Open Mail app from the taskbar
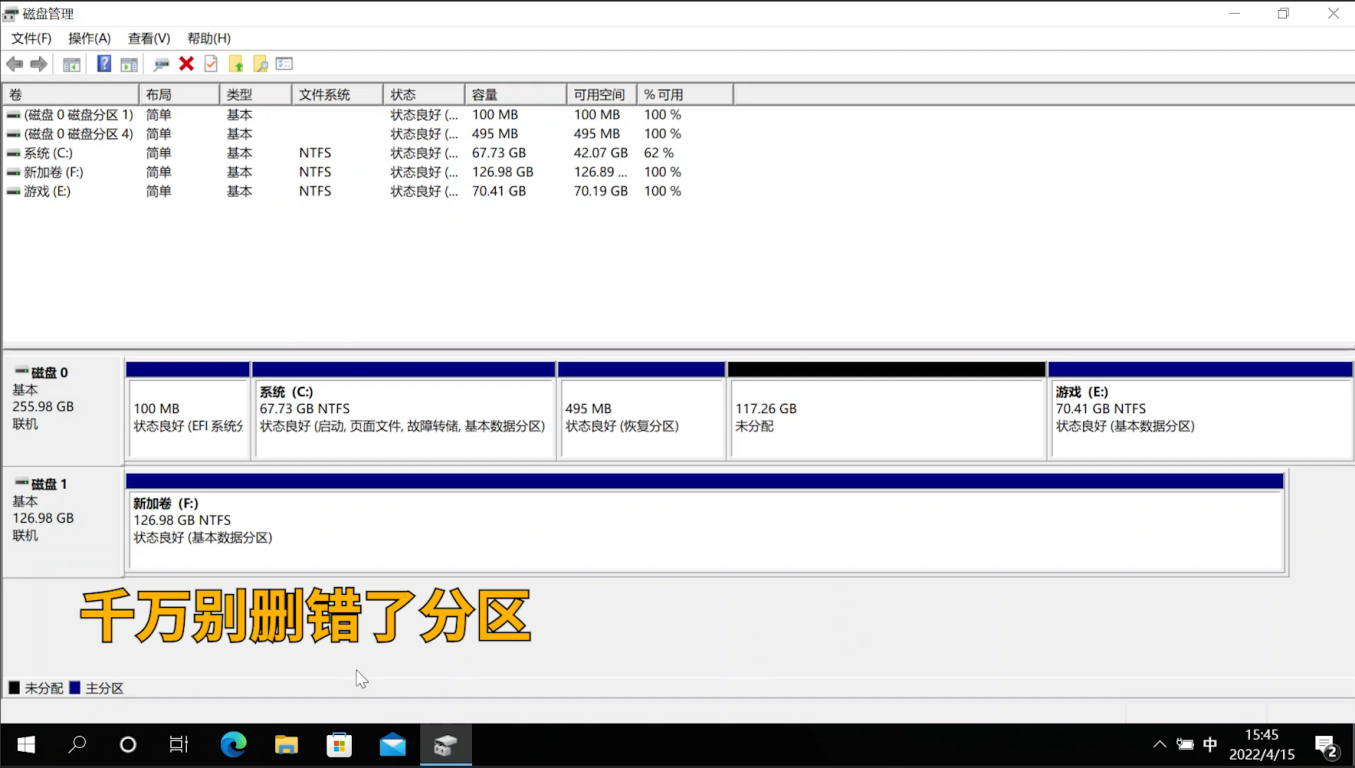1355x768 pixels. [x=393, y=745]
